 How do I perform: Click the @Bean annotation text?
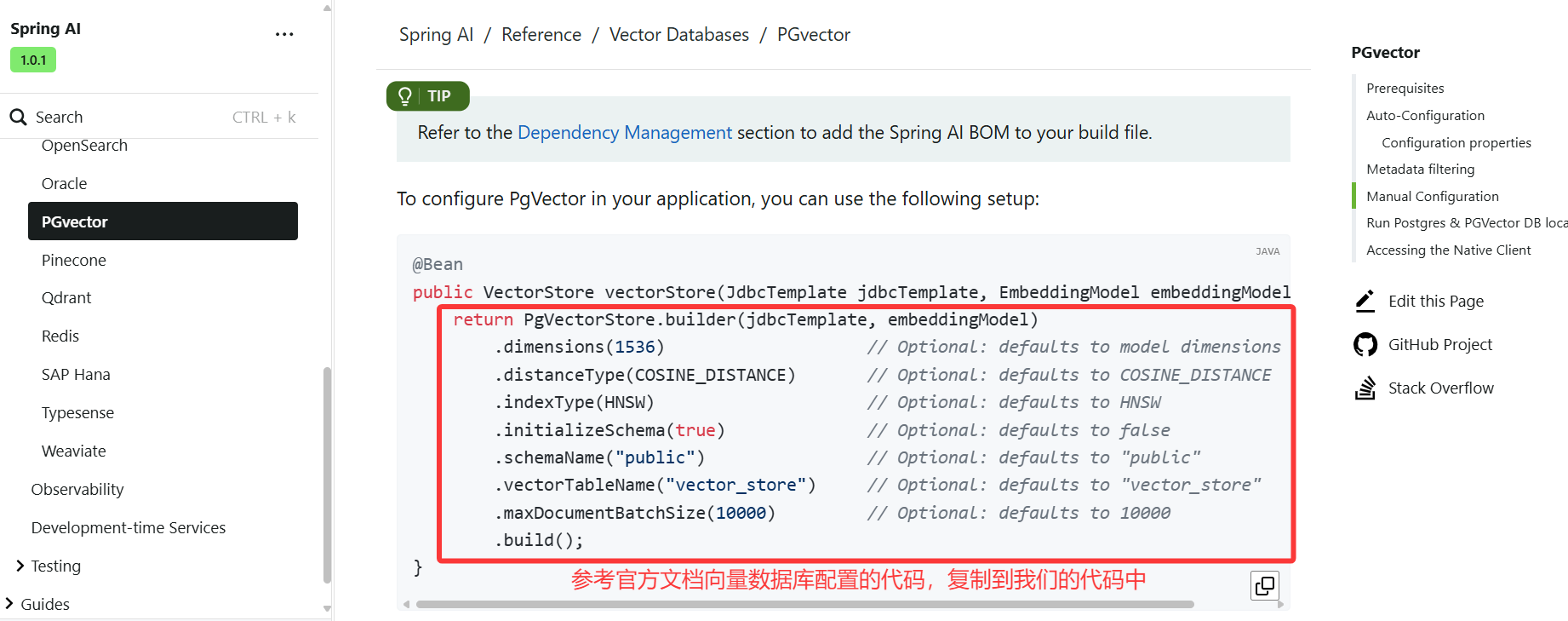click(438, 264)
